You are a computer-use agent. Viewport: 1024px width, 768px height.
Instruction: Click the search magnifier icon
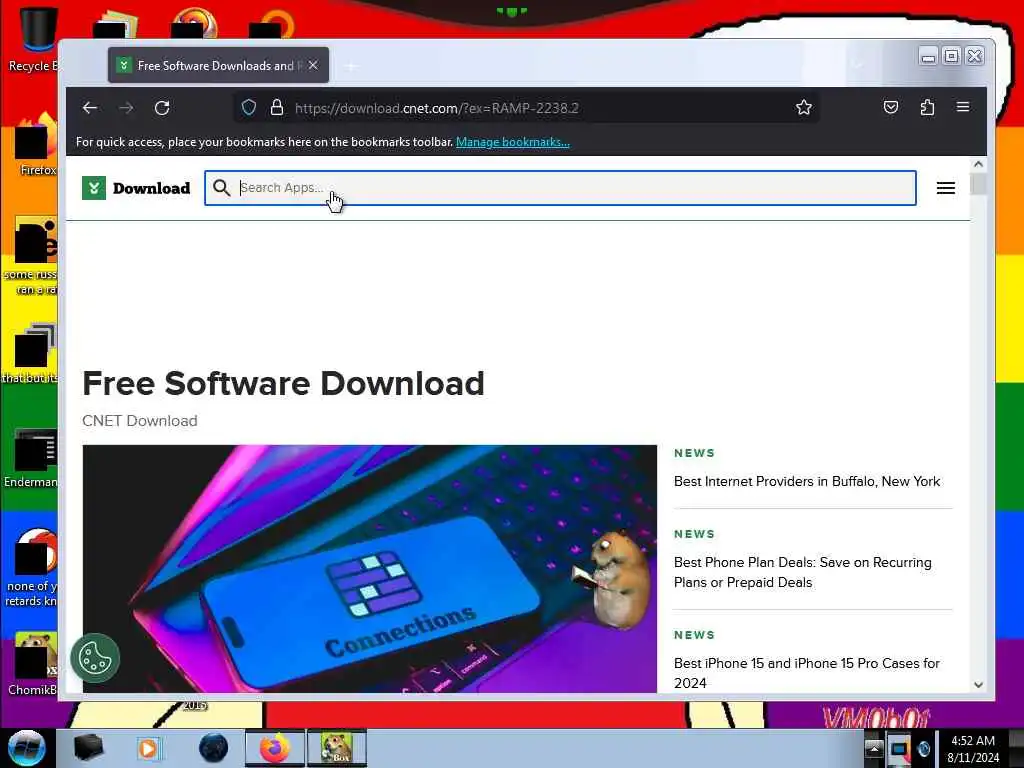point(221,188)
